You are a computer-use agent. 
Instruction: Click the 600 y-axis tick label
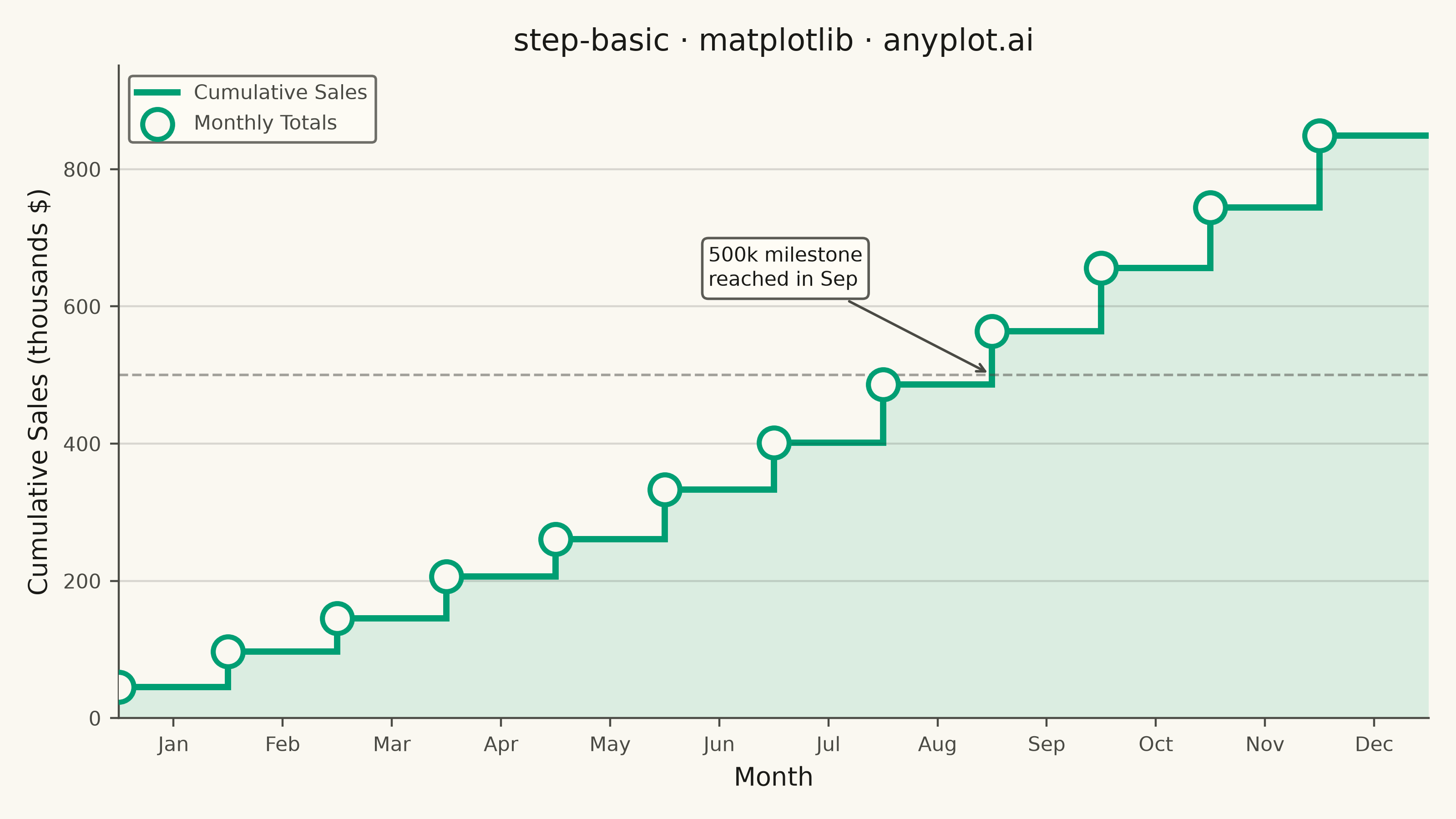(82, 307)
